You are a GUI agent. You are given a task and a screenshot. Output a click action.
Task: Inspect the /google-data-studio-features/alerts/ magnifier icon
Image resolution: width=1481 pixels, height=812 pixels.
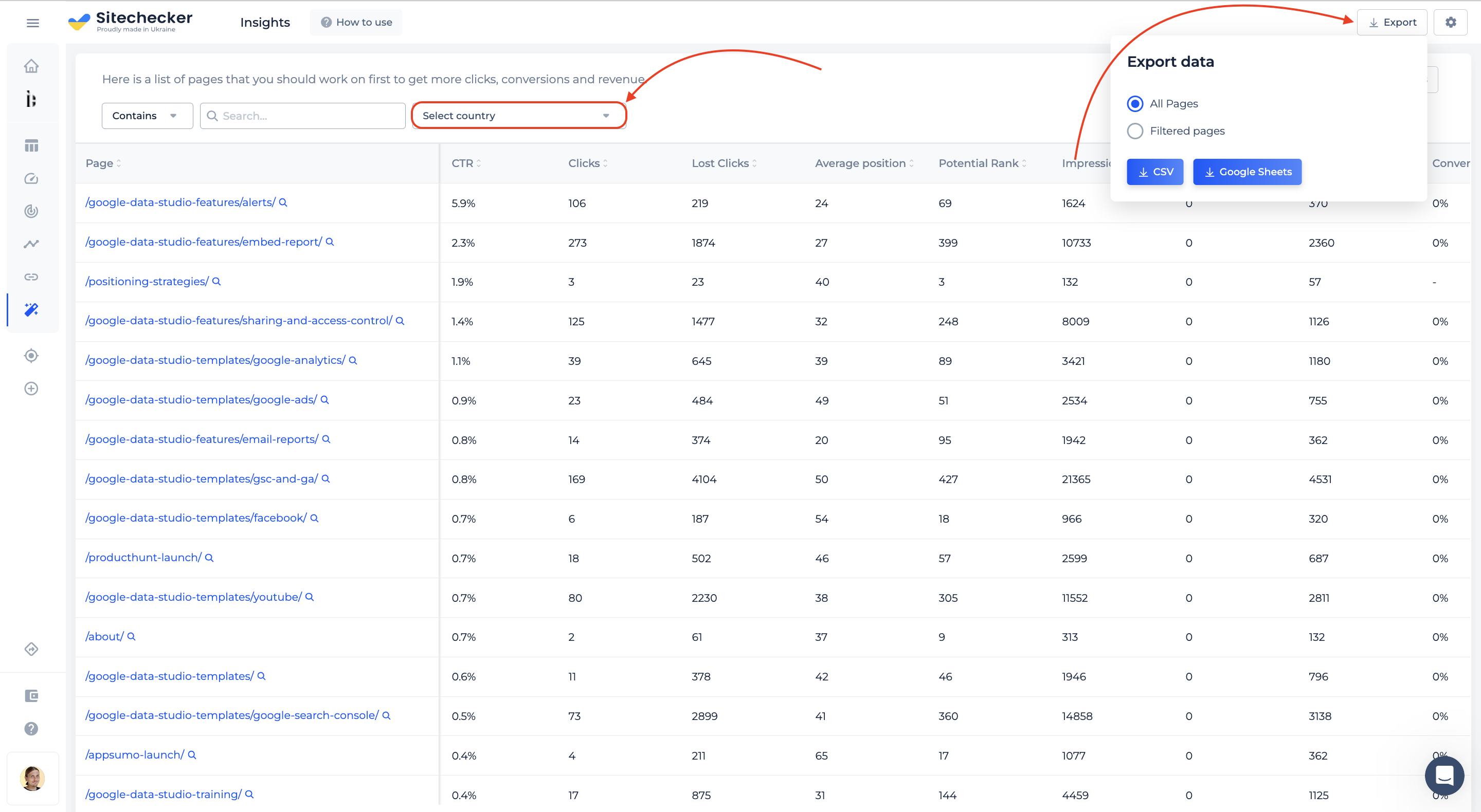283,202
